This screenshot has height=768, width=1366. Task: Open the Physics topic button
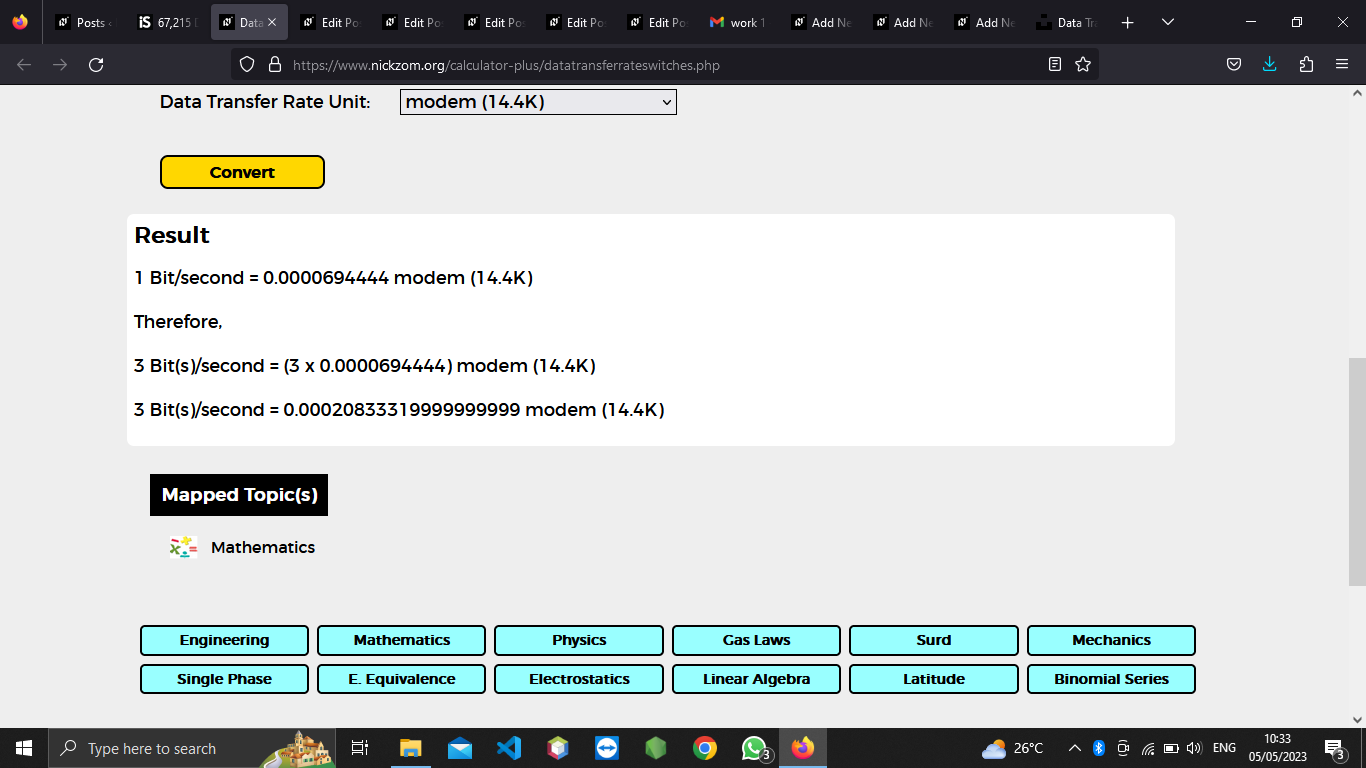click(579, 640)
